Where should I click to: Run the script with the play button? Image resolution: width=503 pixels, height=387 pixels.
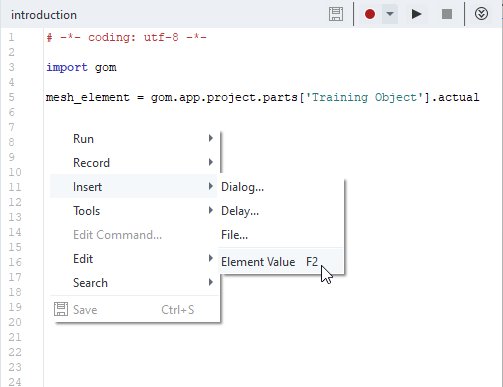(416, 14)
